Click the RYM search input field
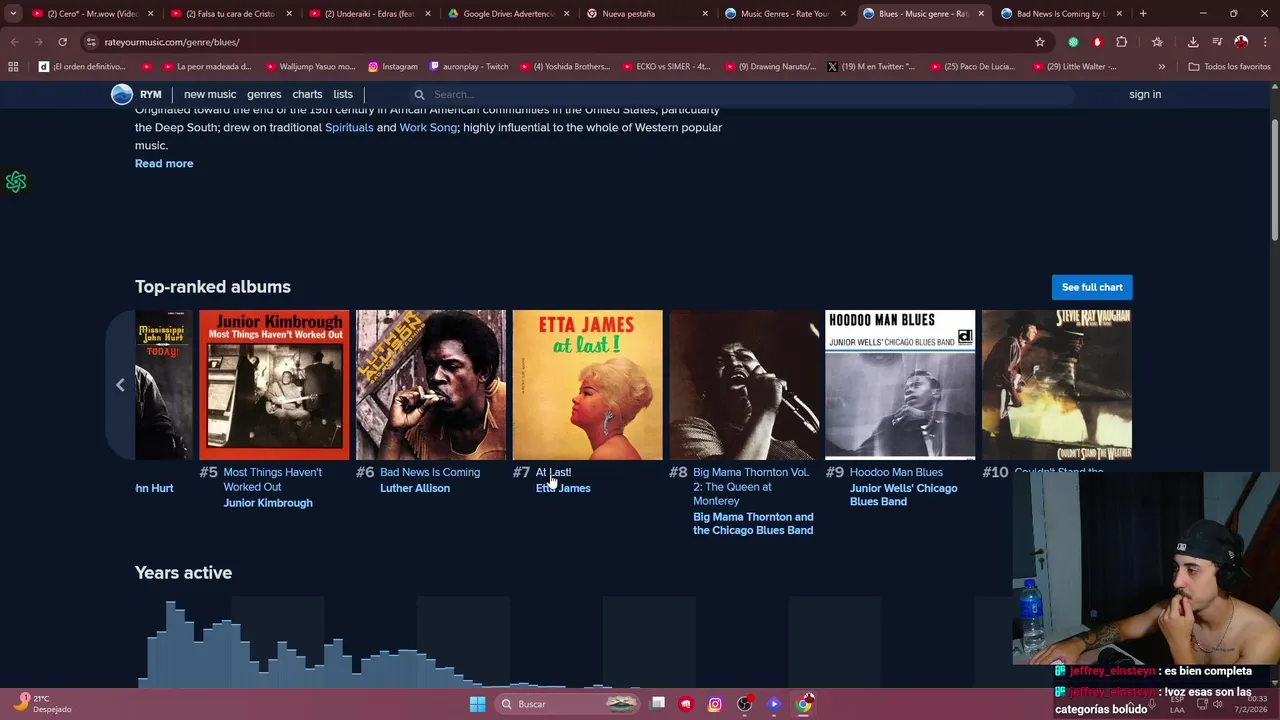1280x720 pixels. [740, 95]
